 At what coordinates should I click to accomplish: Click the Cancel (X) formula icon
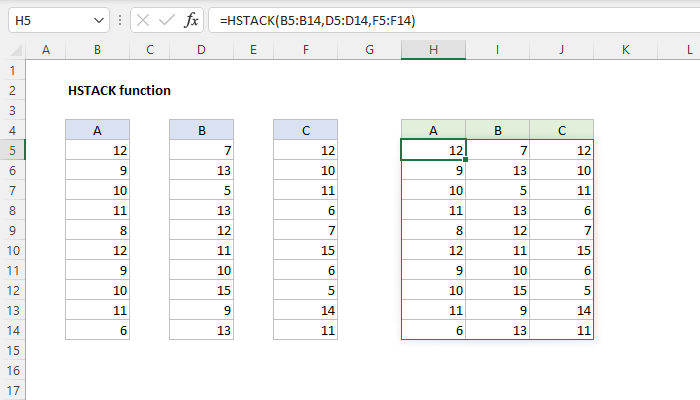coord(143,20)
